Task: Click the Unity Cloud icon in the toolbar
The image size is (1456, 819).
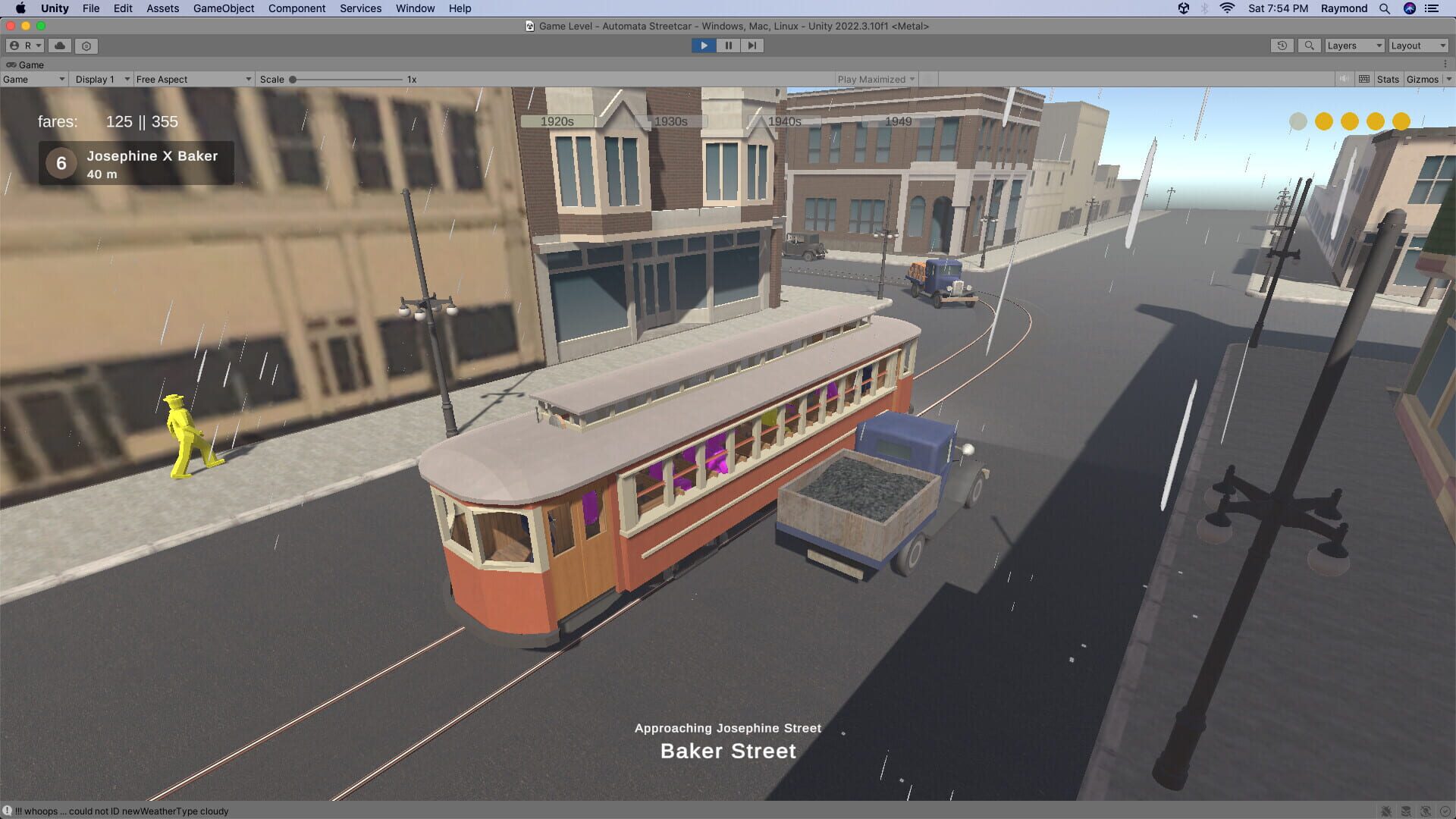Action: tap(59, 45)
